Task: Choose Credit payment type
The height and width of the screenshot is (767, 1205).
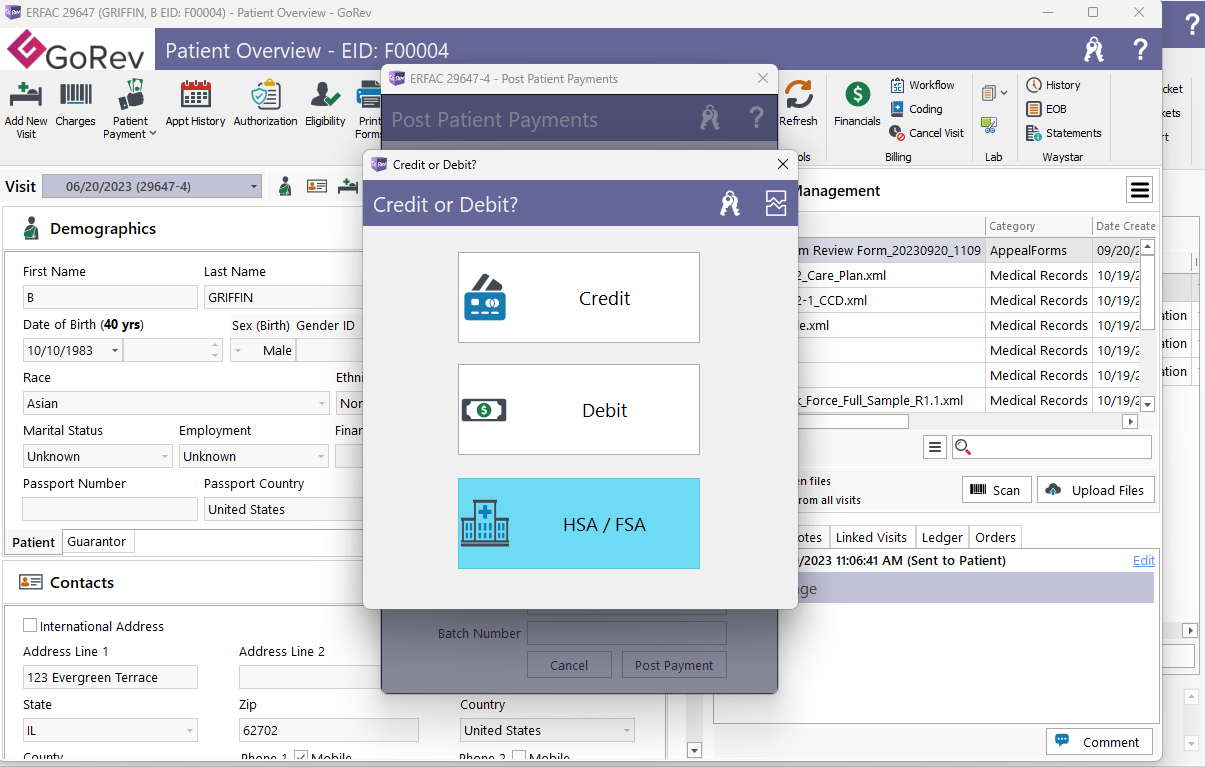Action: click(x=579, y=297)
